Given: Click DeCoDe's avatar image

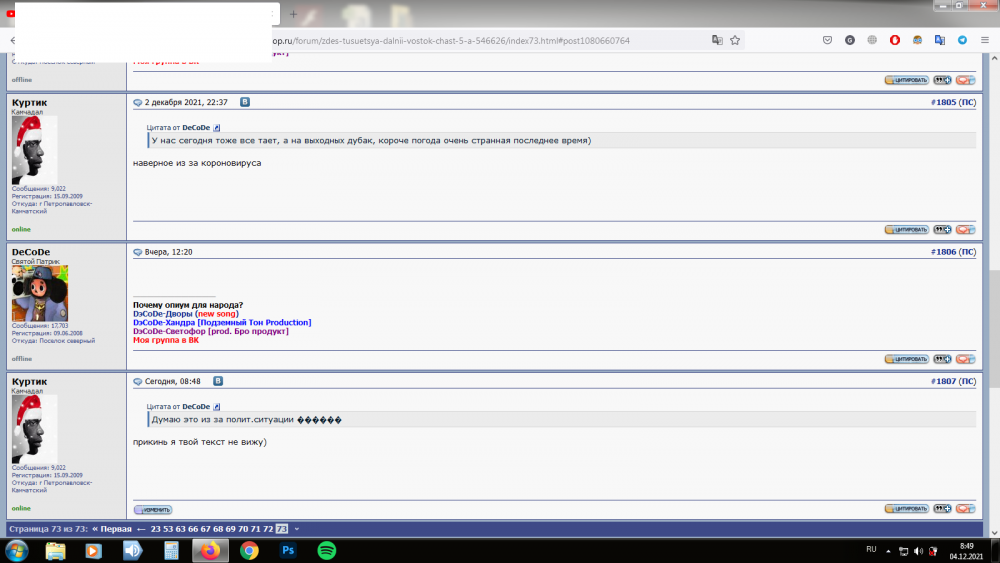Looking at the screenshot, I should click(x=40, y=293).
